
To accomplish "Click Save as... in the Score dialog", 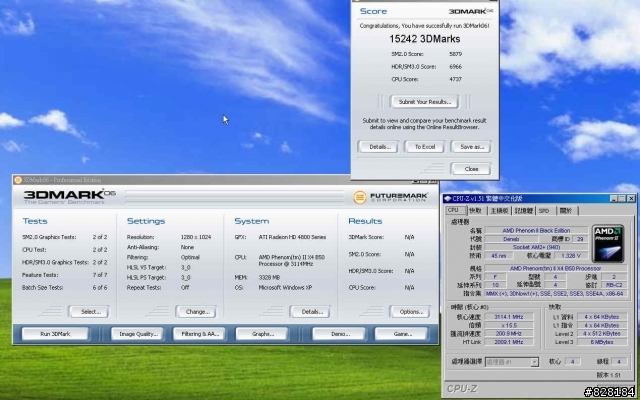I will click(472, 146).
